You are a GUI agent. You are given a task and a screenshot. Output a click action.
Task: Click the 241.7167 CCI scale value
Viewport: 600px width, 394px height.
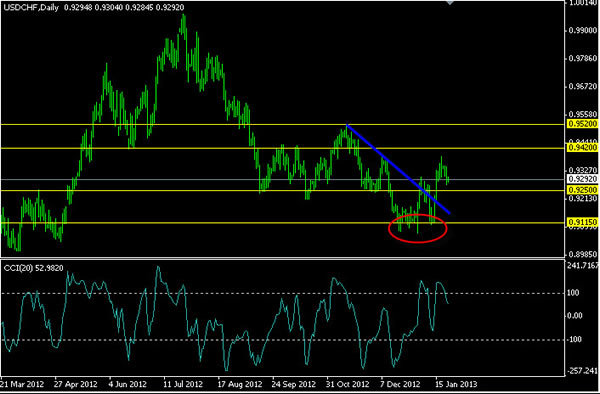click(584, 265)
